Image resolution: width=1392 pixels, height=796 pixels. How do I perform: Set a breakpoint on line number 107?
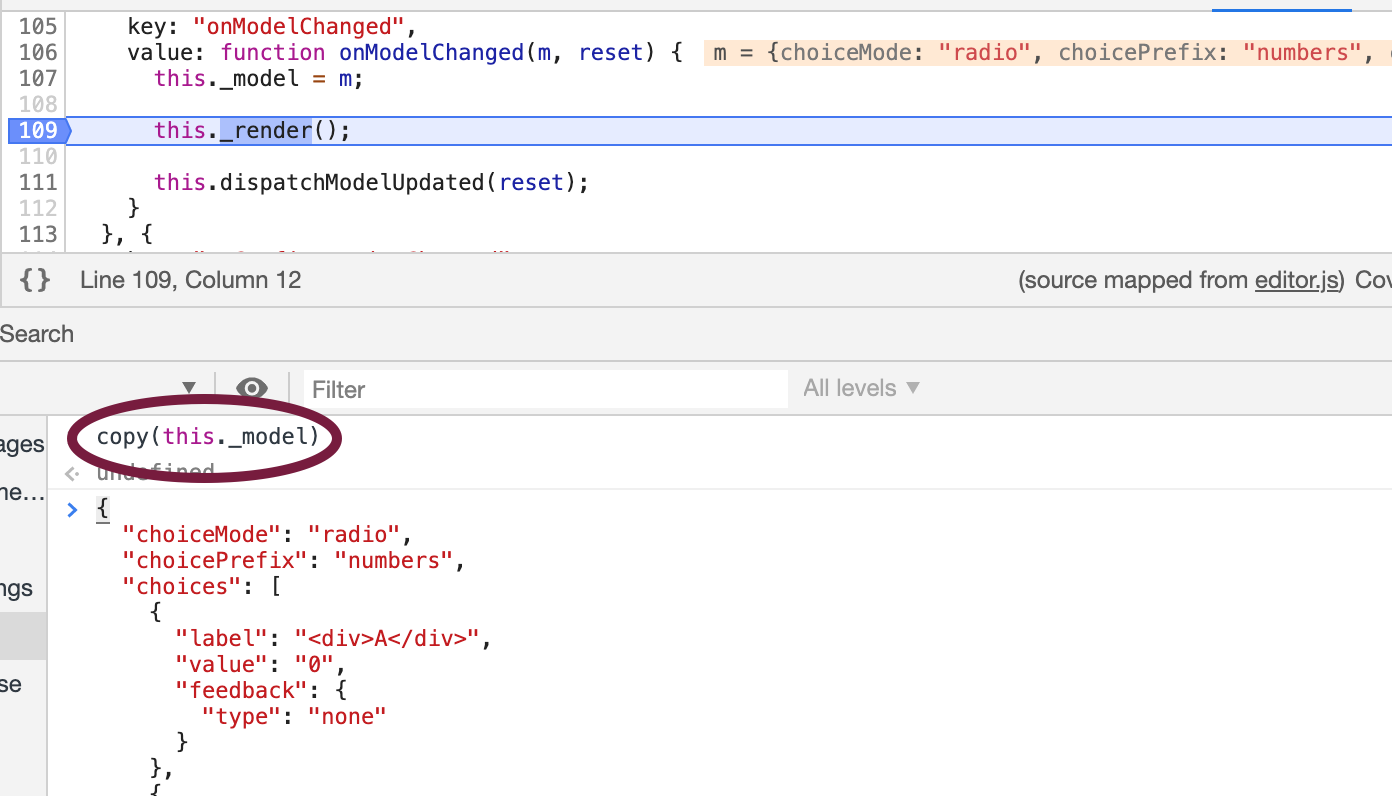(x=38, y=78)
